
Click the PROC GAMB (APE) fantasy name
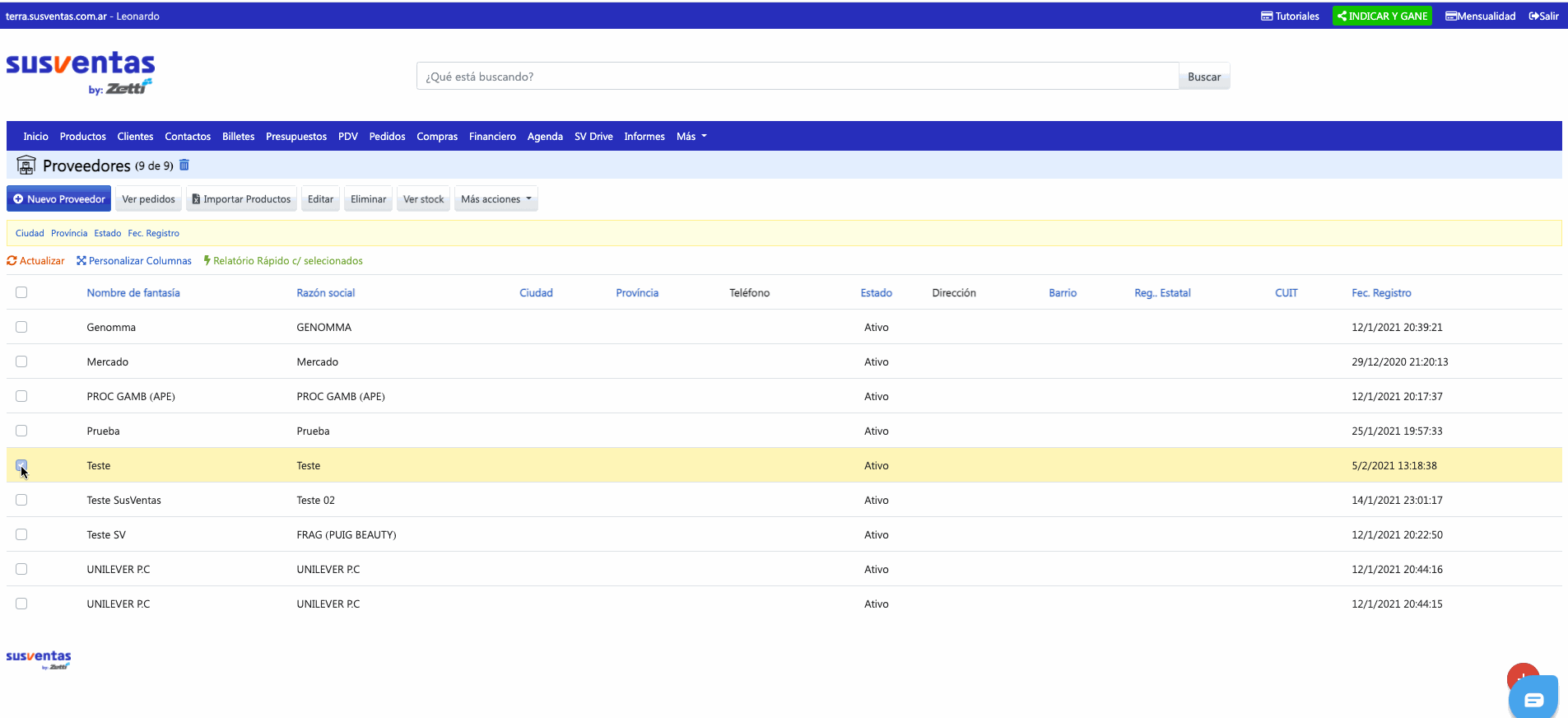coord(131,397)
